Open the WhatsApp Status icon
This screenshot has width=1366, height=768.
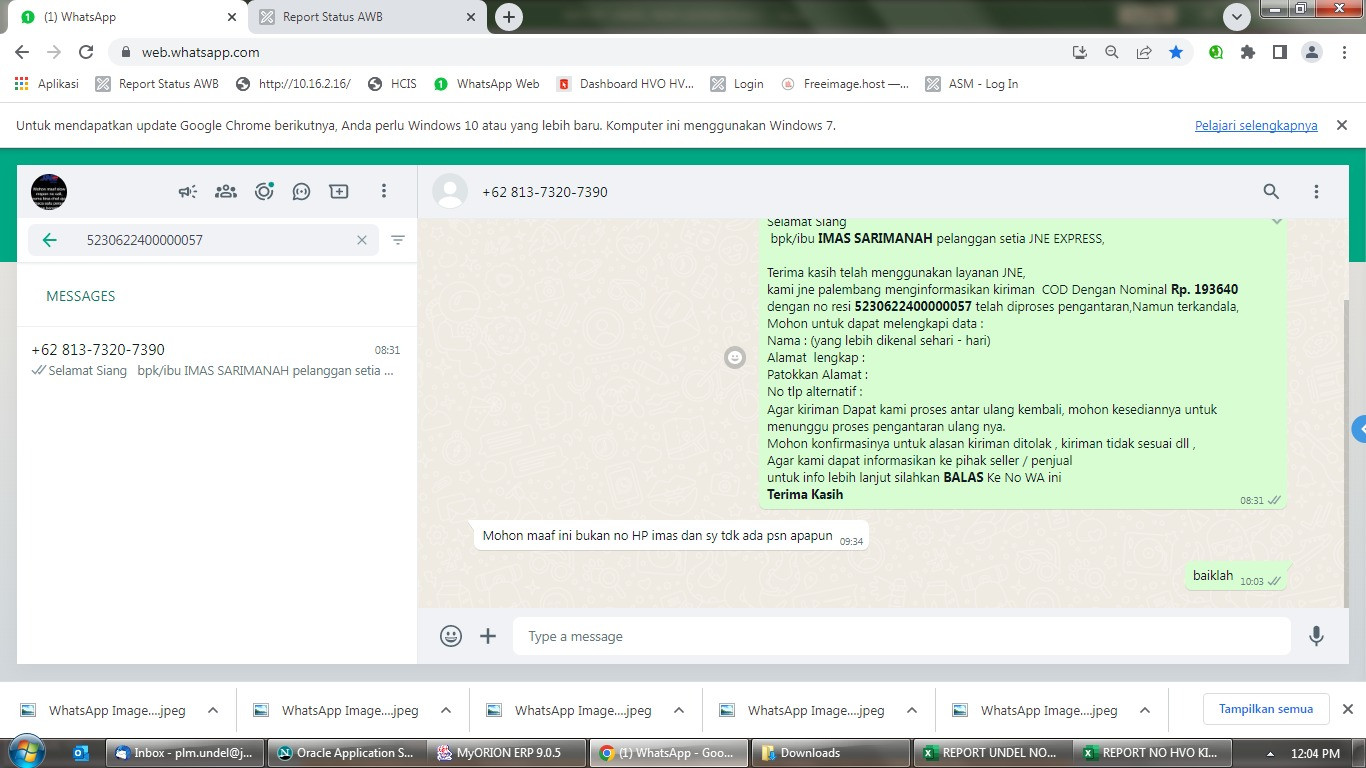(x=264, y=191)
